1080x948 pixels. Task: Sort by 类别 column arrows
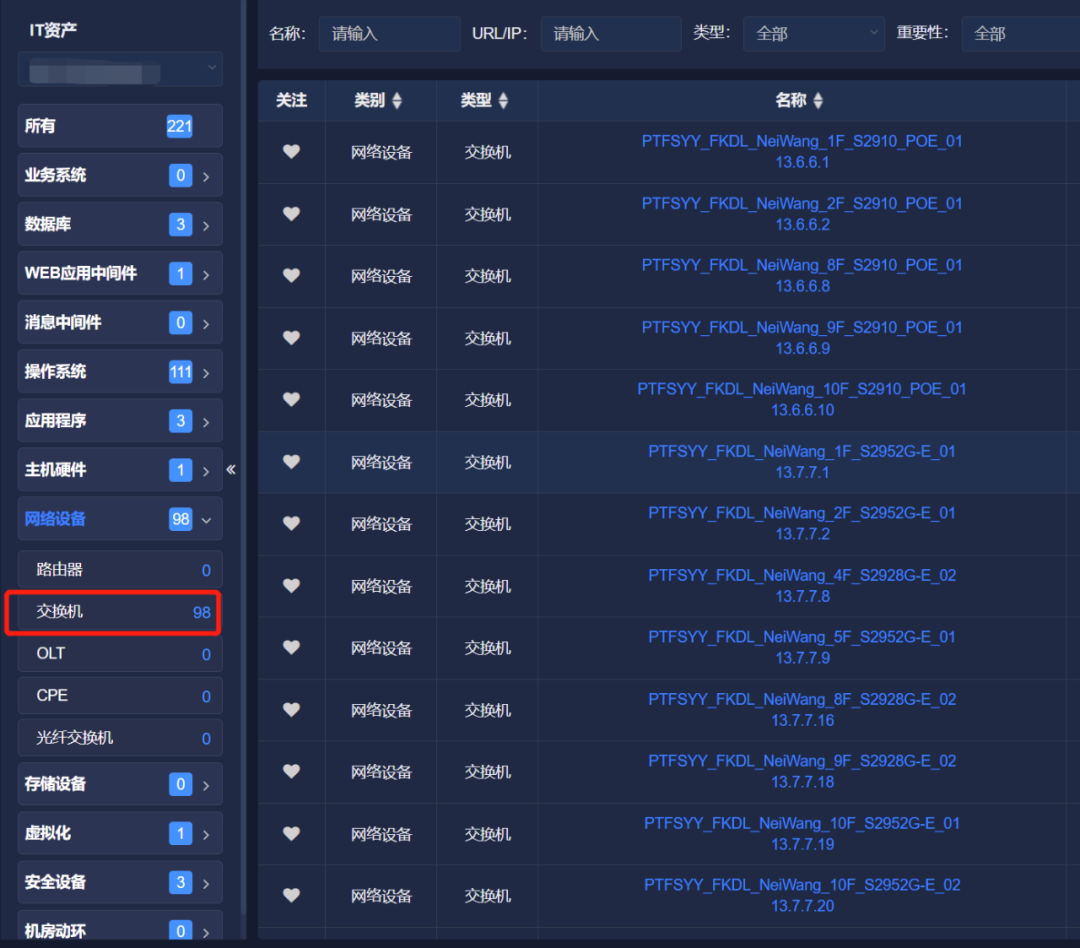point(397,101)
